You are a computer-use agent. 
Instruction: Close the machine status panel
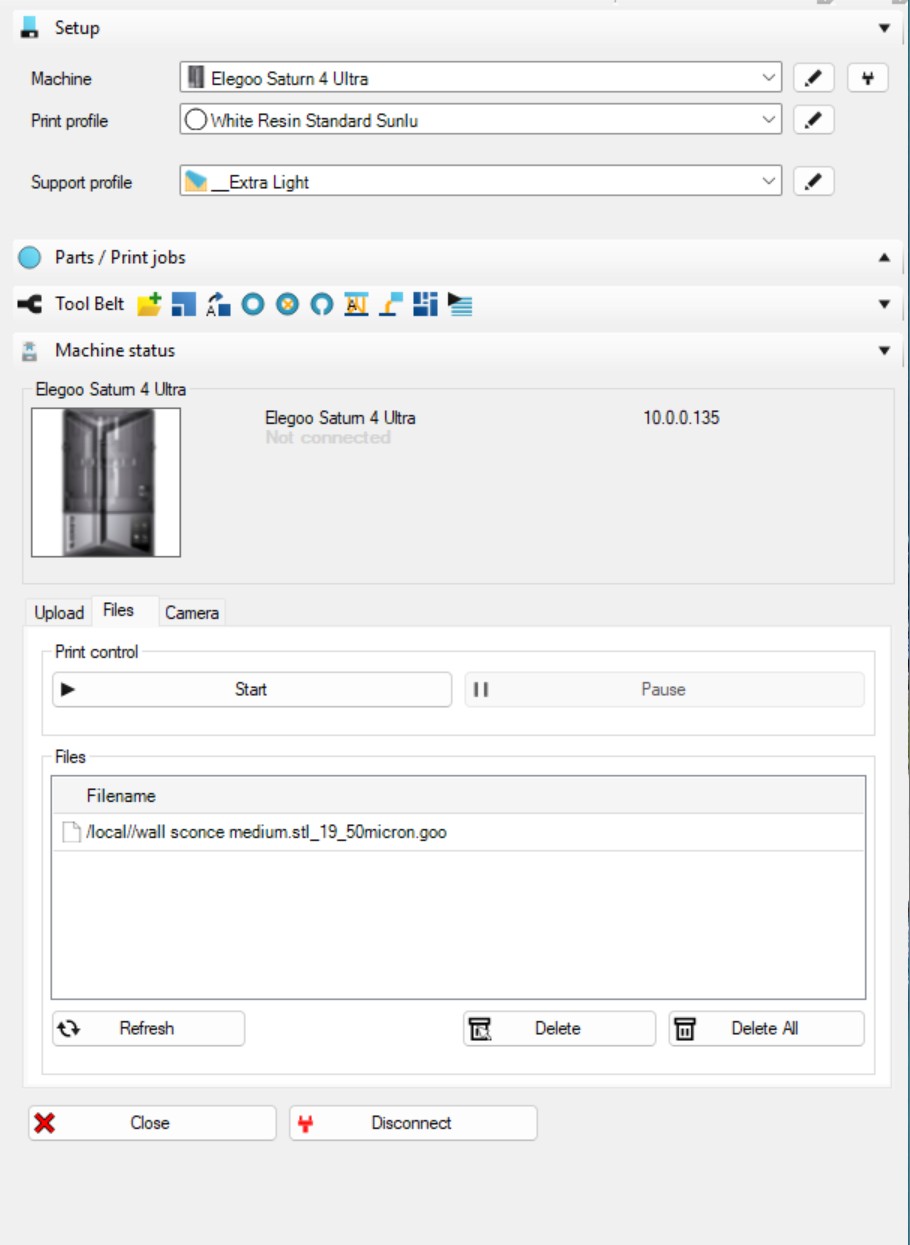[x=152, y=1123]
